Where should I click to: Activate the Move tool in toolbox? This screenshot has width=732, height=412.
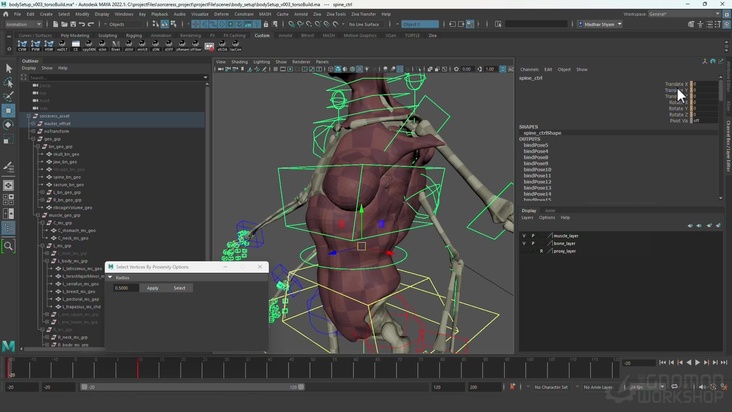coord(8,111)
